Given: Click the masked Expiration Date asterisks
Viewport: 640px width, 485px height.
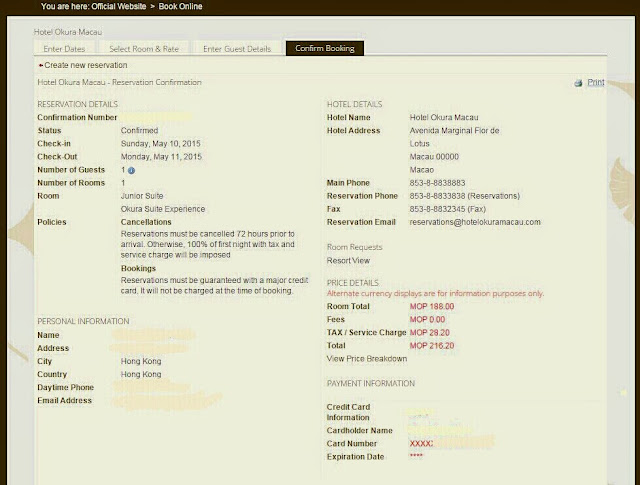Looking at the screenshot, I should 416,456.
